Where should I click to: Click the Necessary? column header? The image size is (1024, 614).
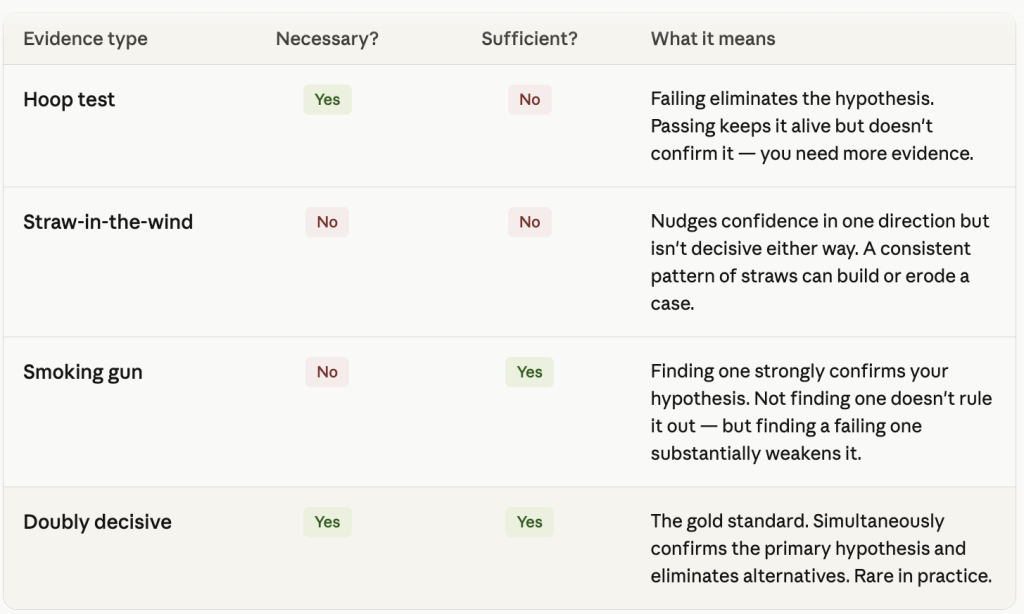pos(327,39)
